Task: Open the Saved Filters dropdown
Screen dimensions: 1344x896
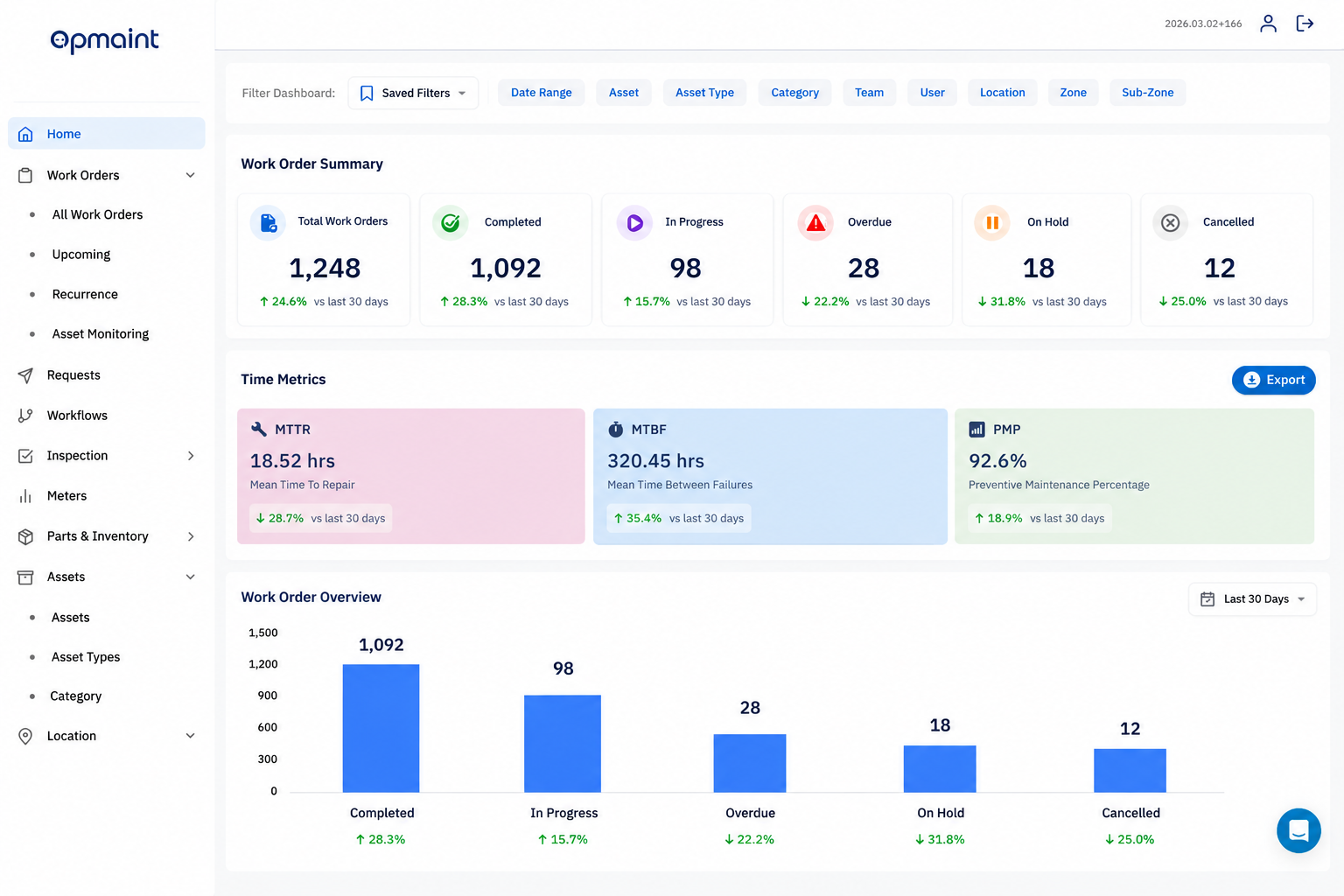Action: click(413, 93)
